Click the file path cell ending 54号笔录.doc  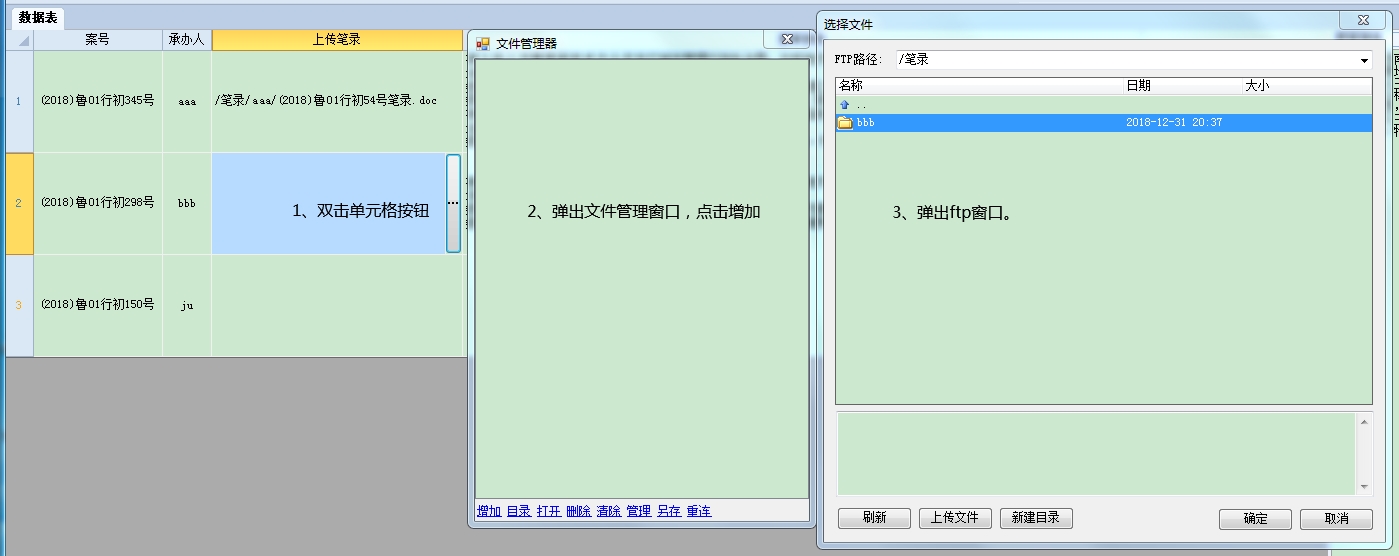(337, 101)
